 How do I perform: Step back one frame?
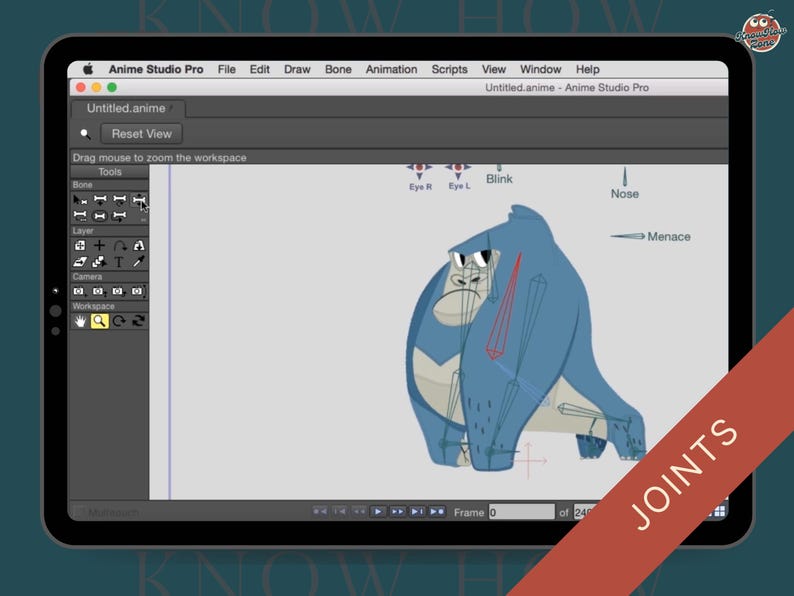coord(339,511)
